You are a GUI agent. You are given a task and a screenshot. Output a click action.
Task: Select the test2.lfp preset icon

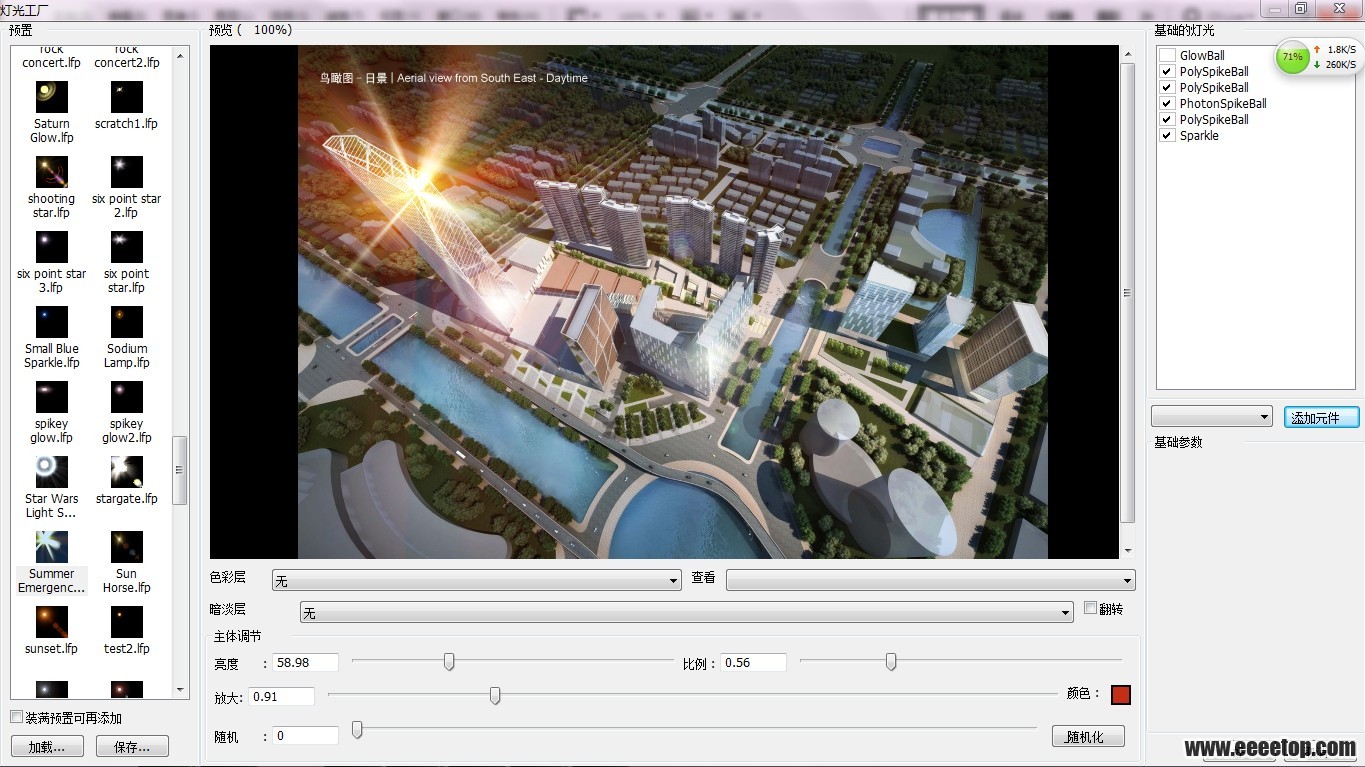pyautogui.click(x=126, y=622)
